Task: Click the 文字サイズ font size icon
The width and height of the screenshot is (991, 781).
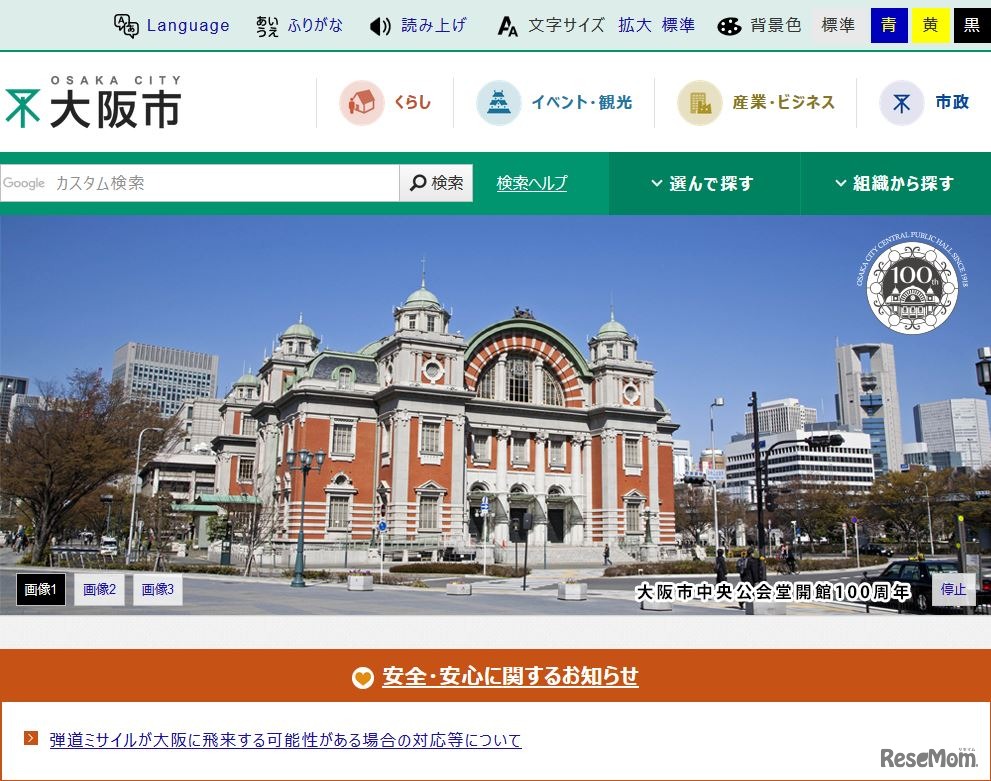Action: point(508,26)
